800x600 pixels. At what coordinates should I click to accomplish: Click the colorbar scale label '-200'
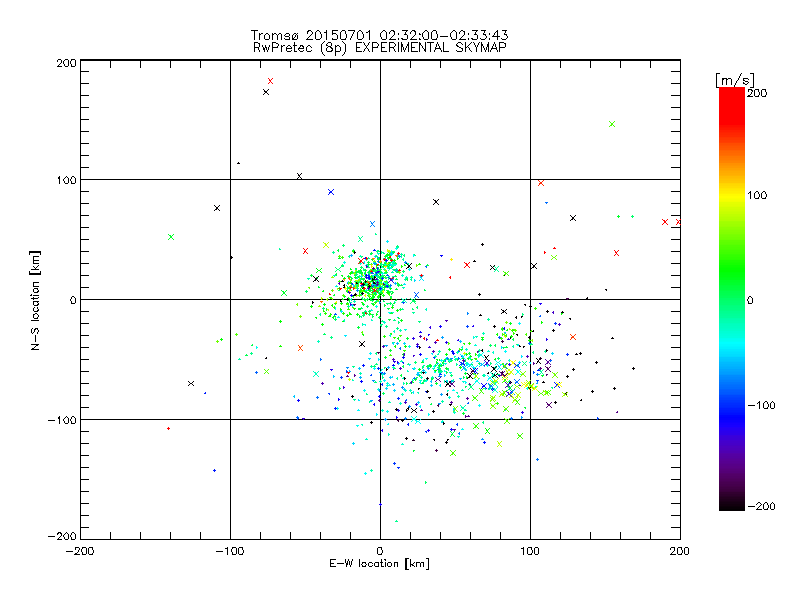pyautogui.click(x=761, y=506)
